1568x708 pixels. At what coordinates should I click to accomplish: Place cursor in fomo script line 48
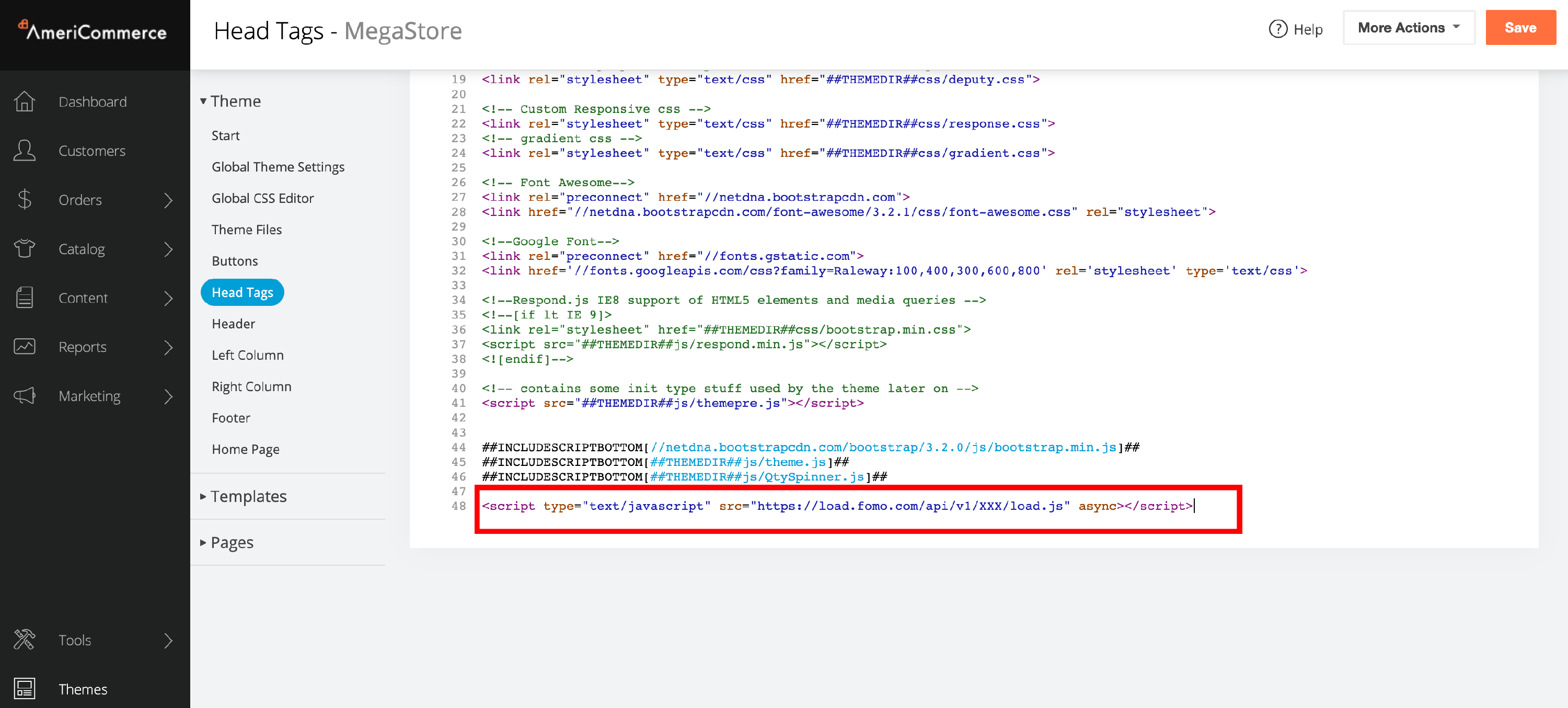pyautogui.click(x=837, y=506)
